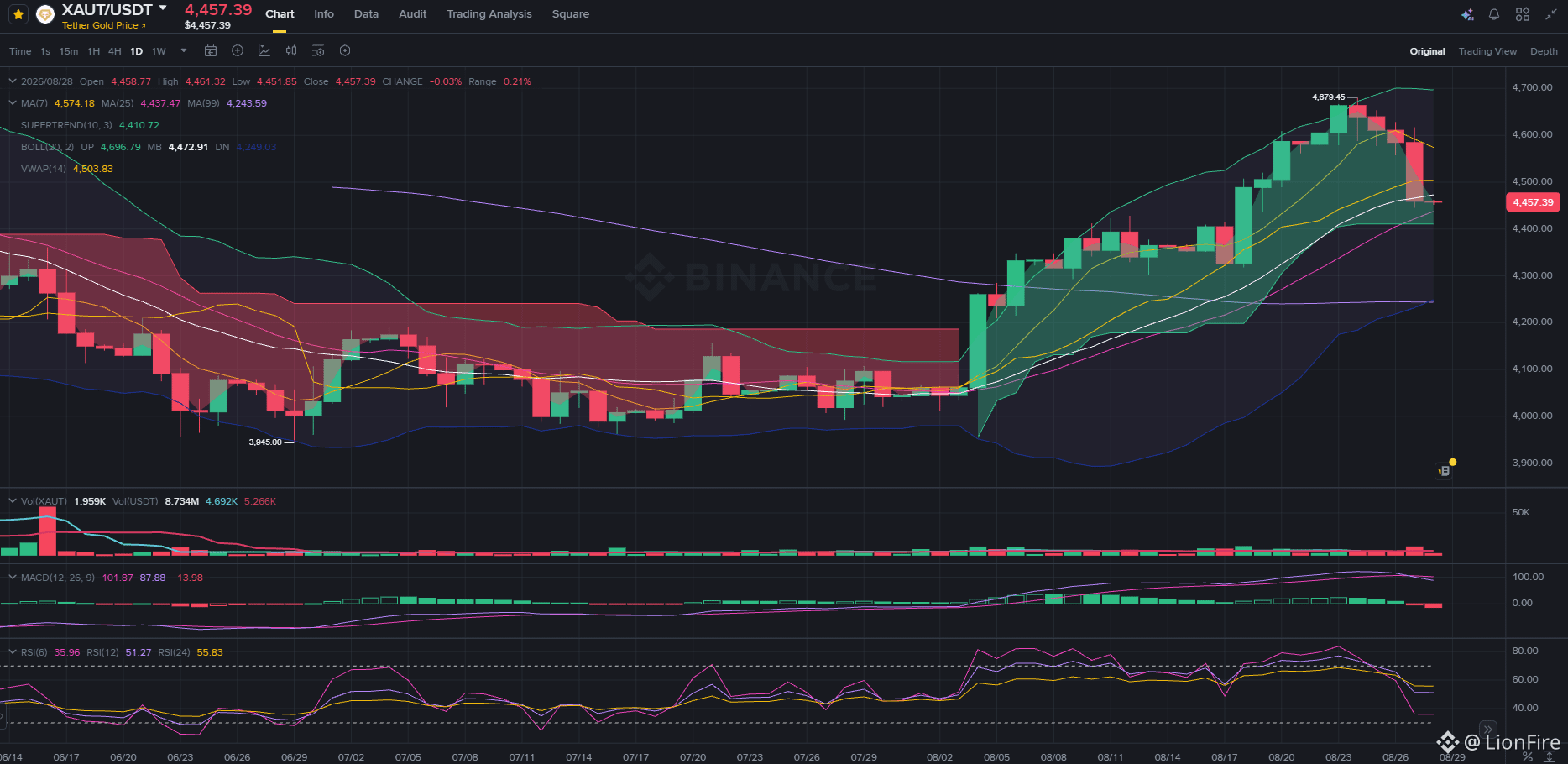
Task: Open the layout widgets grid icon
Action: pyautogui.click(x=1523, y=14)
